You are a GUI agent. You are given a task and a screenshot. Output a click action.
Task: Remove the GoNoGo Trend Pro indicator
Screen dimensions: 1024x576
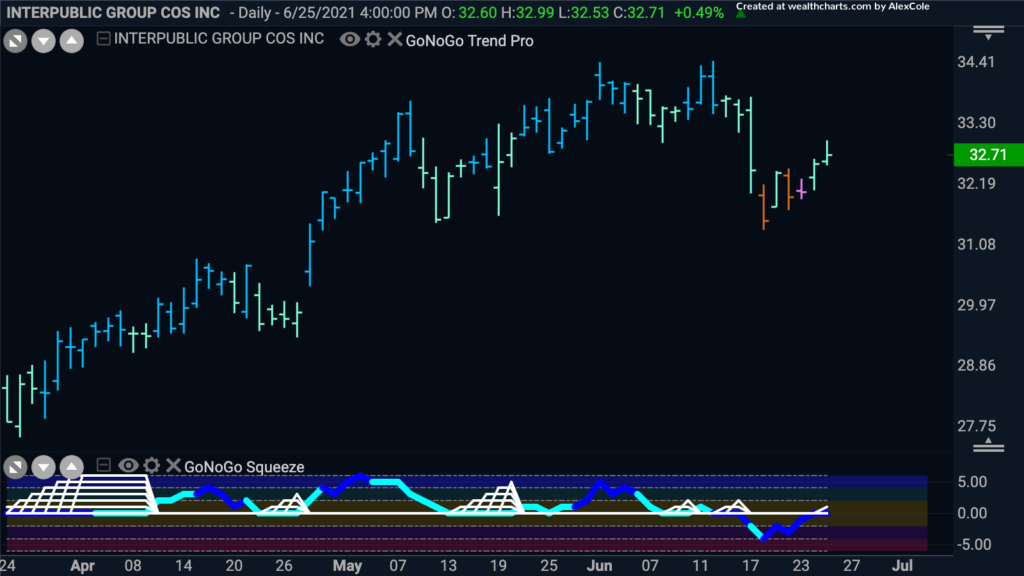click(394, 40)
